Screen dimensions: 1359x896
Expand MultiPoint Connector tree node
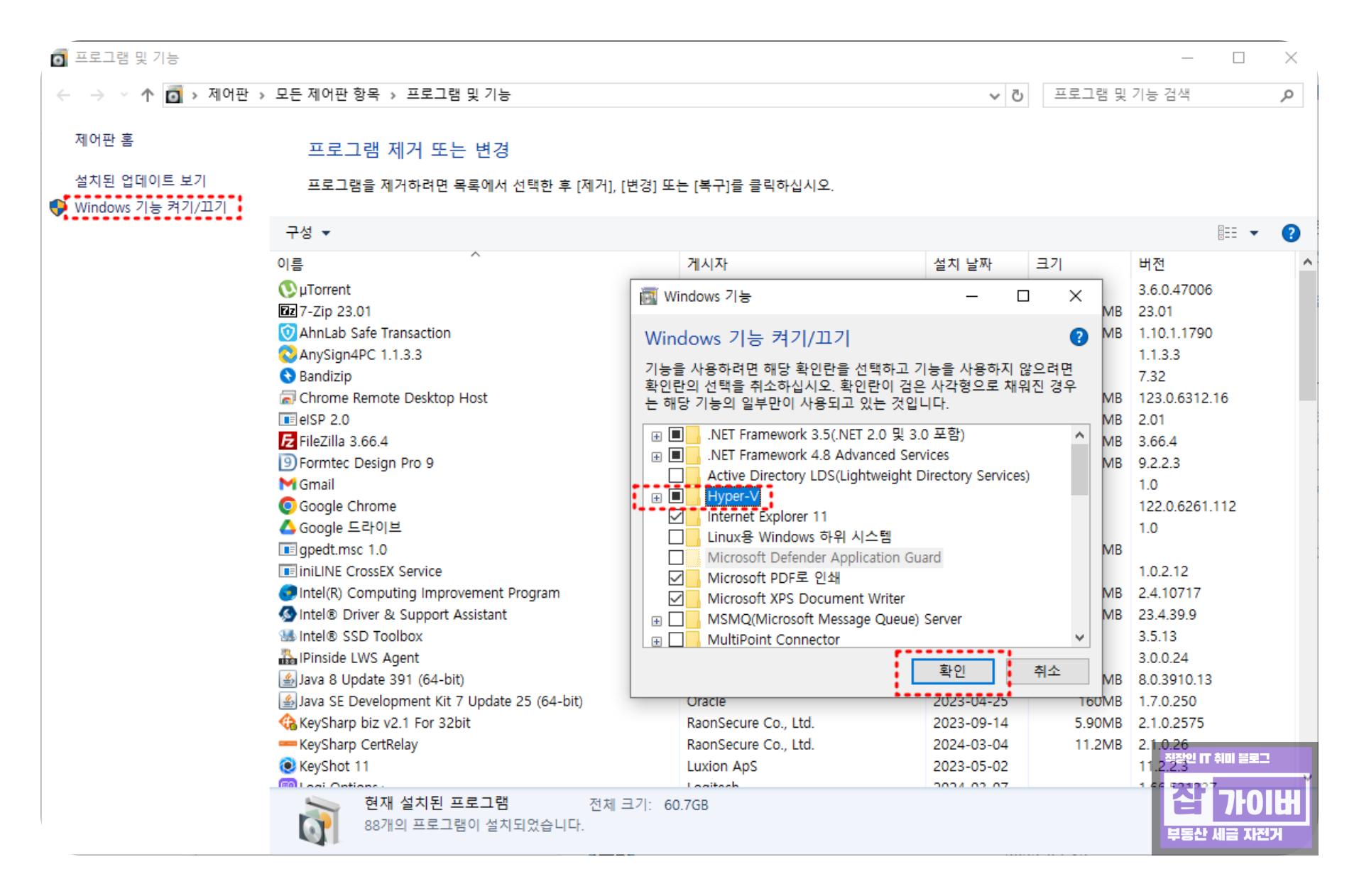656,641
